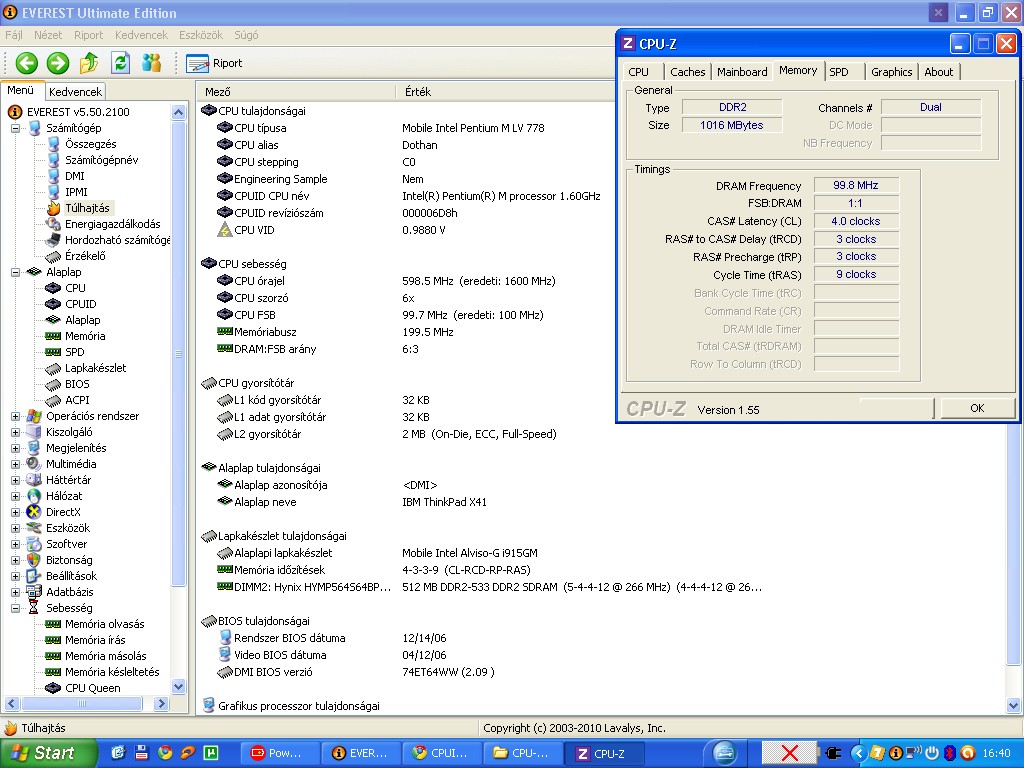Viewport: 1024px width, 768px height.
Task: Select BIOS in the tree
Action: coord(77,384)
